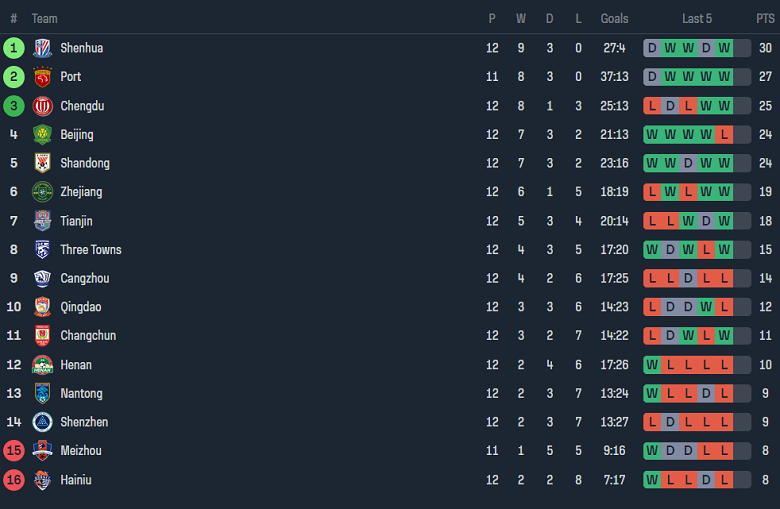The height and width of the screenshot is (509, 780).
Task: Click the Tianjin team crest
Action: tap(42, 221)
